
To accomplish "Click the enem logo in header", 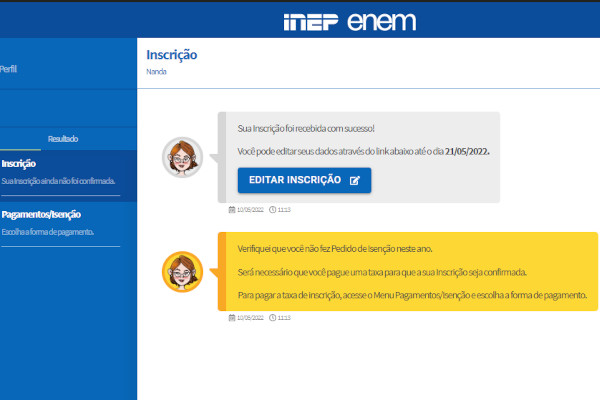I will (x=382, y=21).
